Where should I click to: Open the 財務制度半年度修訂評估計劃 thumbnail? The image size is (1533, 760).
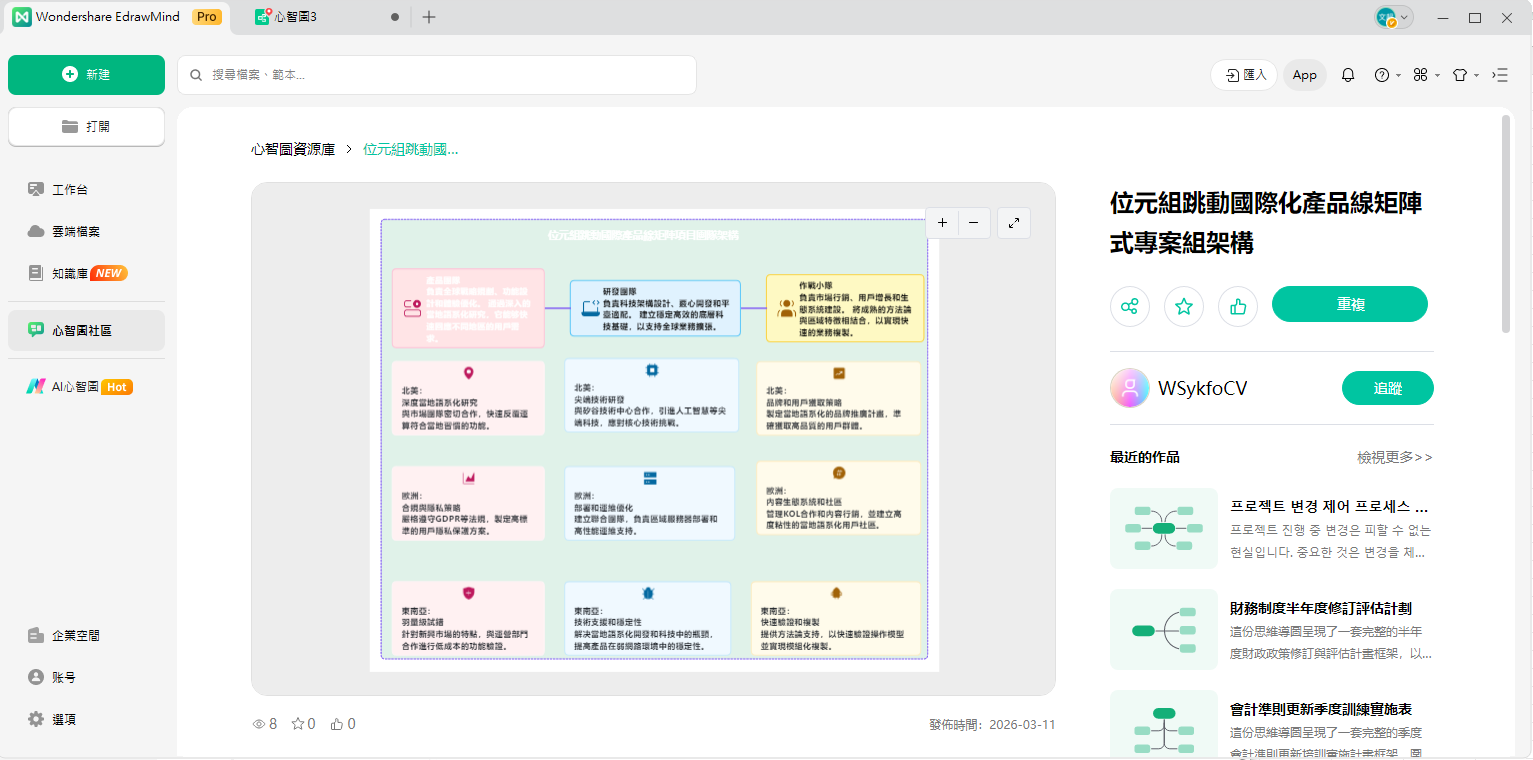coord(1163,630)
